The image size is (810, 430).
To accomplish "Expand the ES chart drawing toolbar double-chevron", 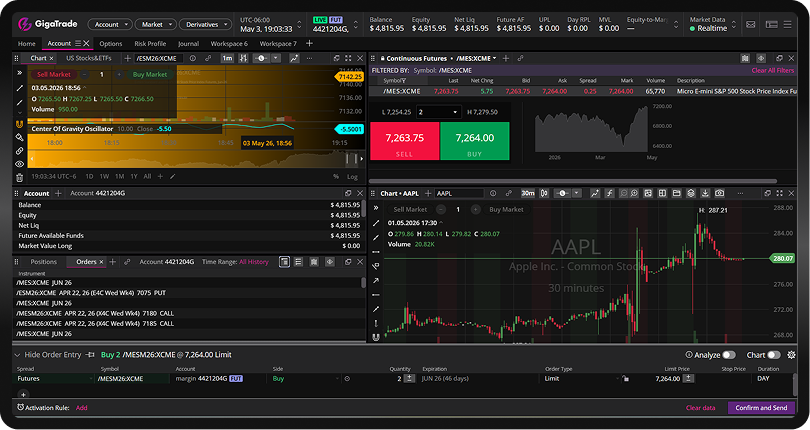I will [x=20, y=73].
